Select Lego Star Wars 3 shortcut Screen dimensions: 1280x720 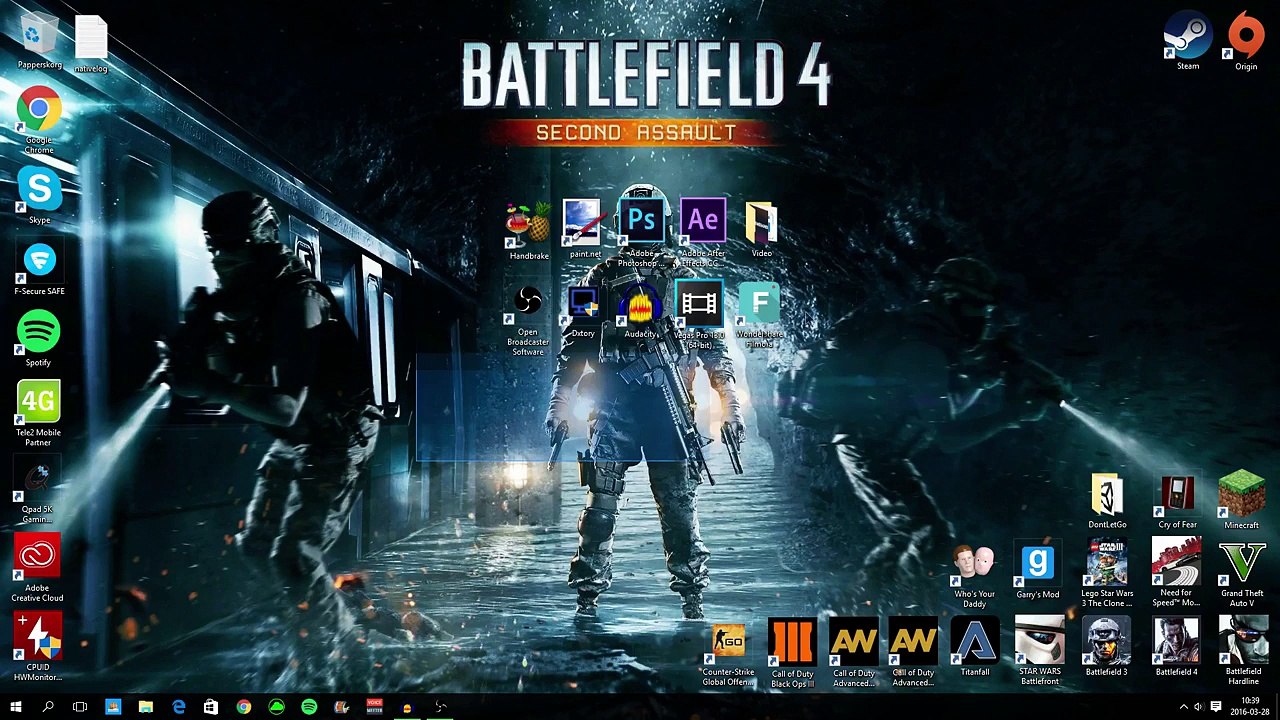(1107, 574)
